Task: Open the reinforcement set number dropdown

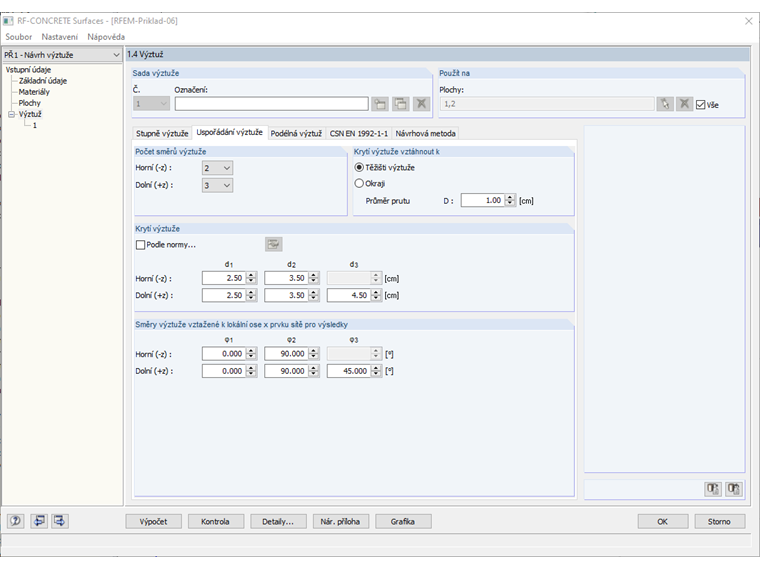Action: pyautogui.click(x=151, y=104)
